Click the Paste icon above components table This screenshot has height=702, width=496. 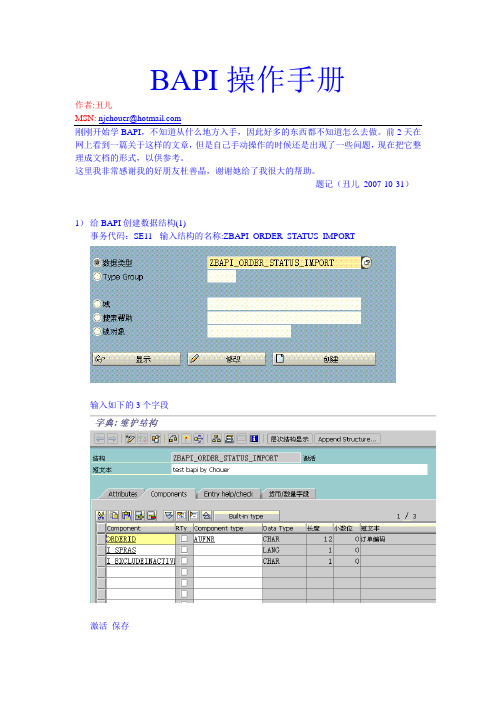pos(126,516)
